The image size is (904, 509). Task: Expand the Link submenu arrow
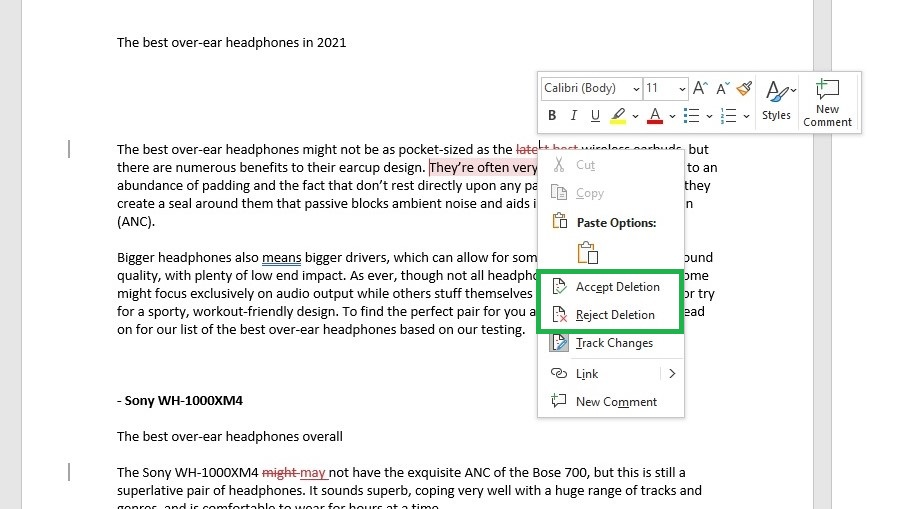click(x=672, y=374)
